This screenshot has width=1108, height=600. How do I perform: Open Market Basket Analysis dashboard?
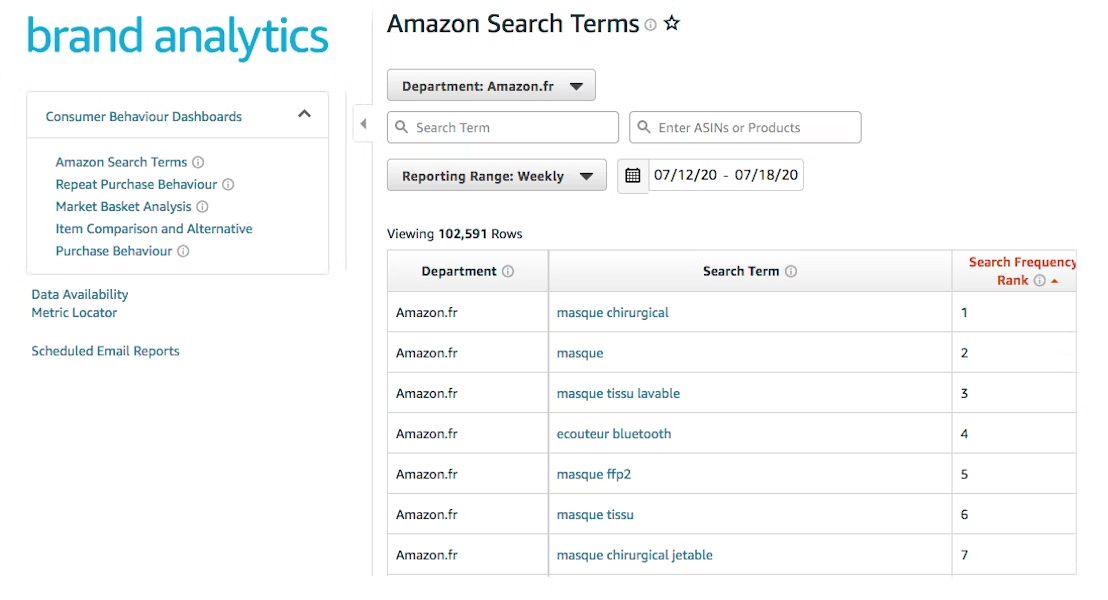click(x=124, y=207)
